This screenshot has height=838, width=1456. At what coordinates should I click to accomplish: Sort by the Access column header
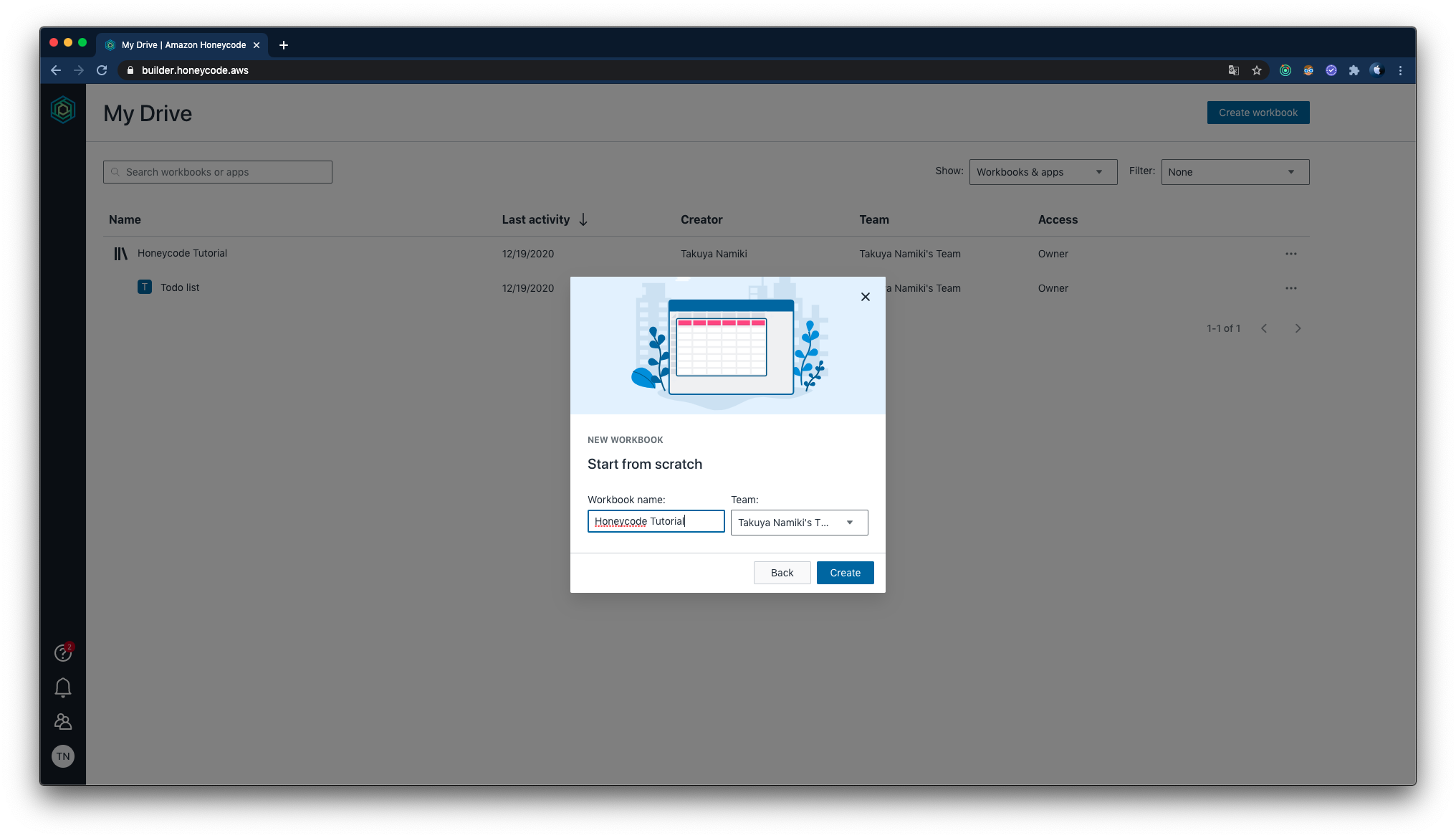click(x=1058, y=219)
